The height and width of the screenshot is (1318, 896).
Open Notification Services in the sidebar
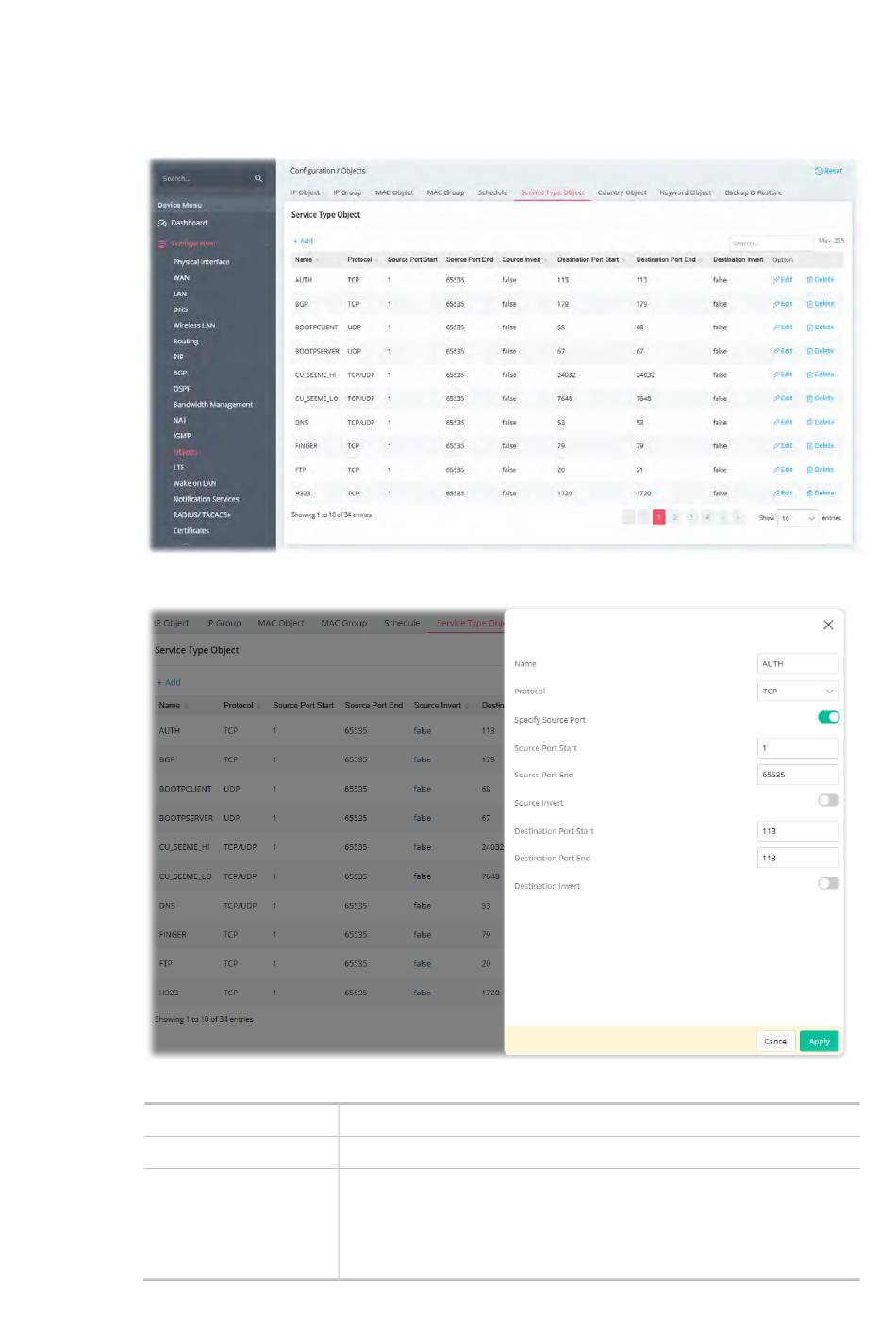coord(206,499)
